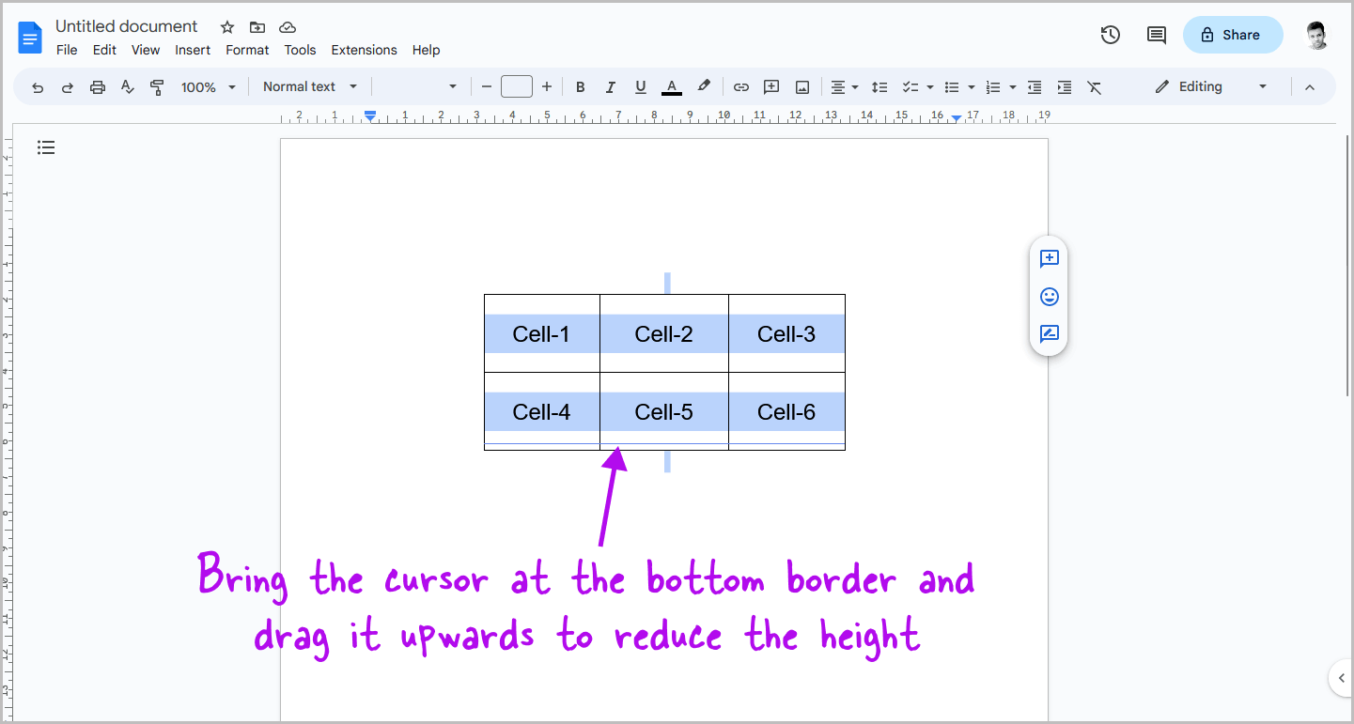The image size is (1354, 724).
Task: Toggle italic formatting
Action: tap(610, 87)
